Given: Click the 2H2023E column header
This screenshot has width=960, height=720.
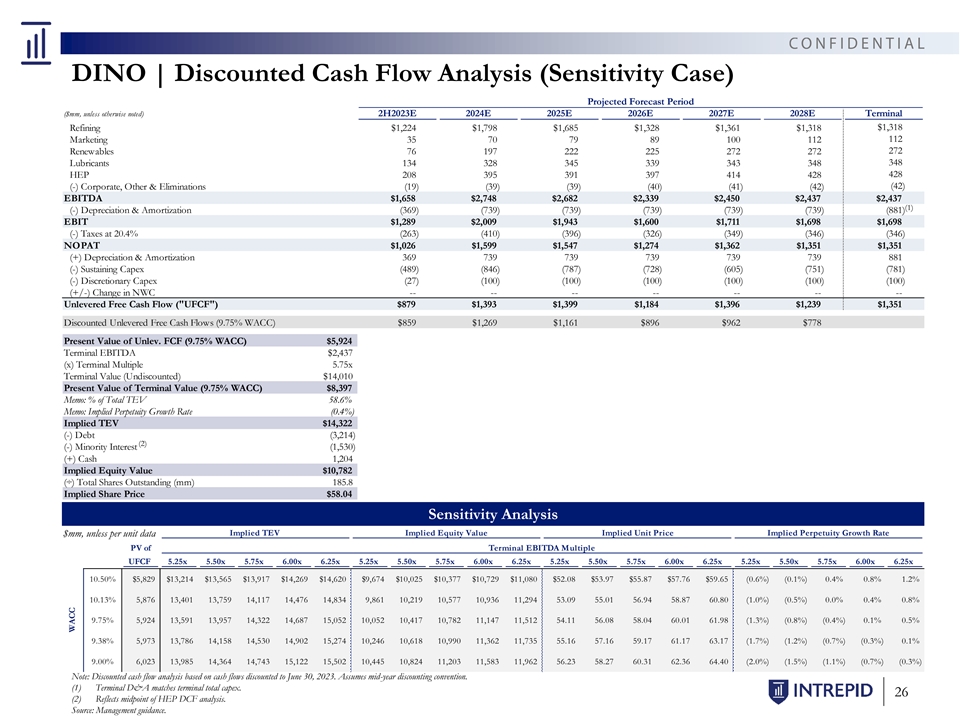Looking at the screenshot, I should pyautogui.click(x=397, y=113).
